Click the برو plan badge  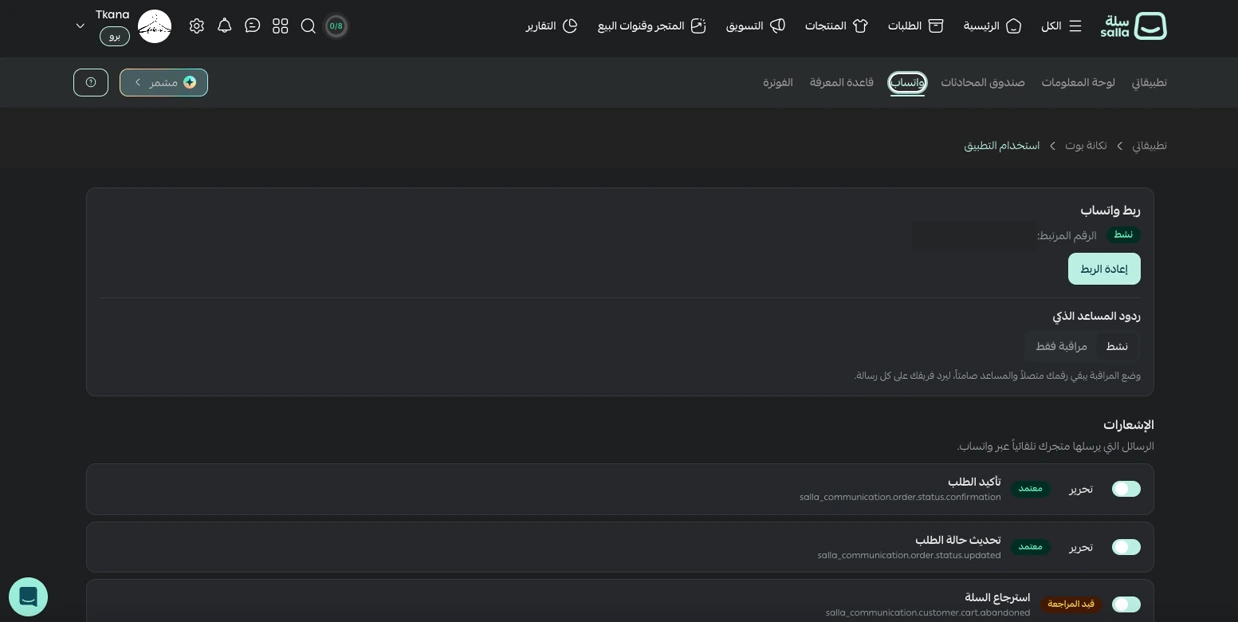pyautogui.click(x=115, y=36)
